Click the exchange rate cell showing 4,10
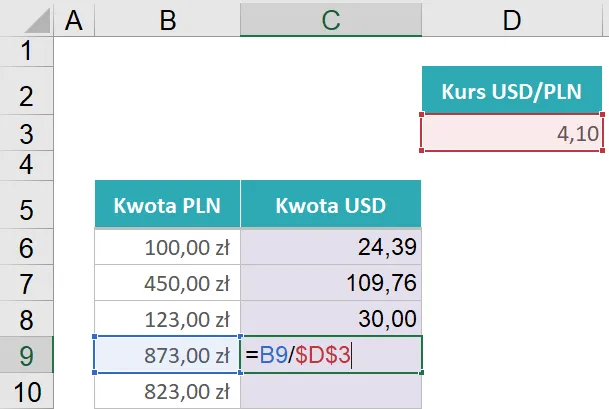 point(512,133)
